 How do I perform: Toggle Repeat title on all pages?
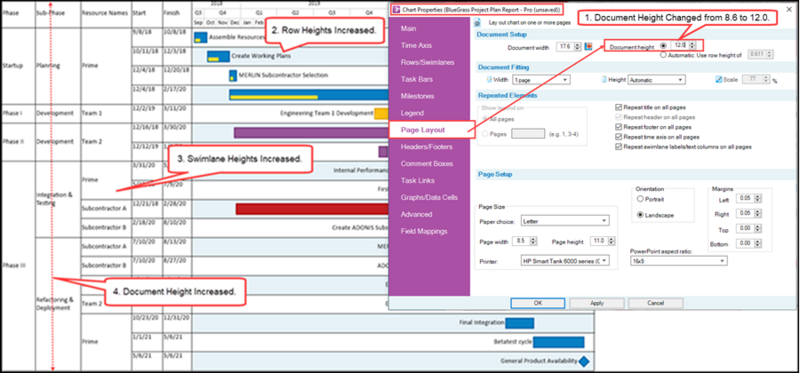point(619,108)
